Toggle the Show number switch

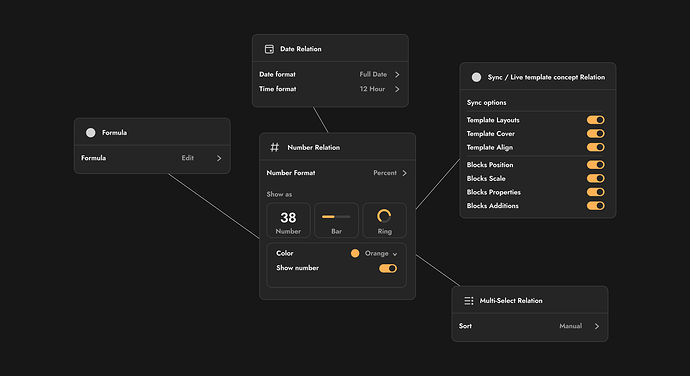pos(388,268)
